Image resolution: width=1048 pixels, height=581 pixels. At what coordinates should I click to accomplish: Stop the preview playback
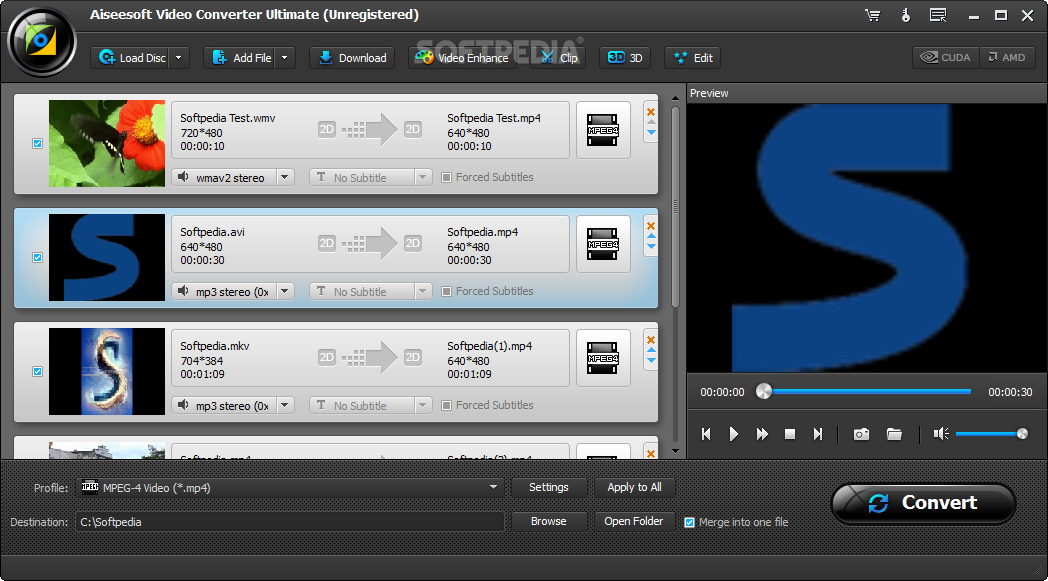(x=789, y=435)
